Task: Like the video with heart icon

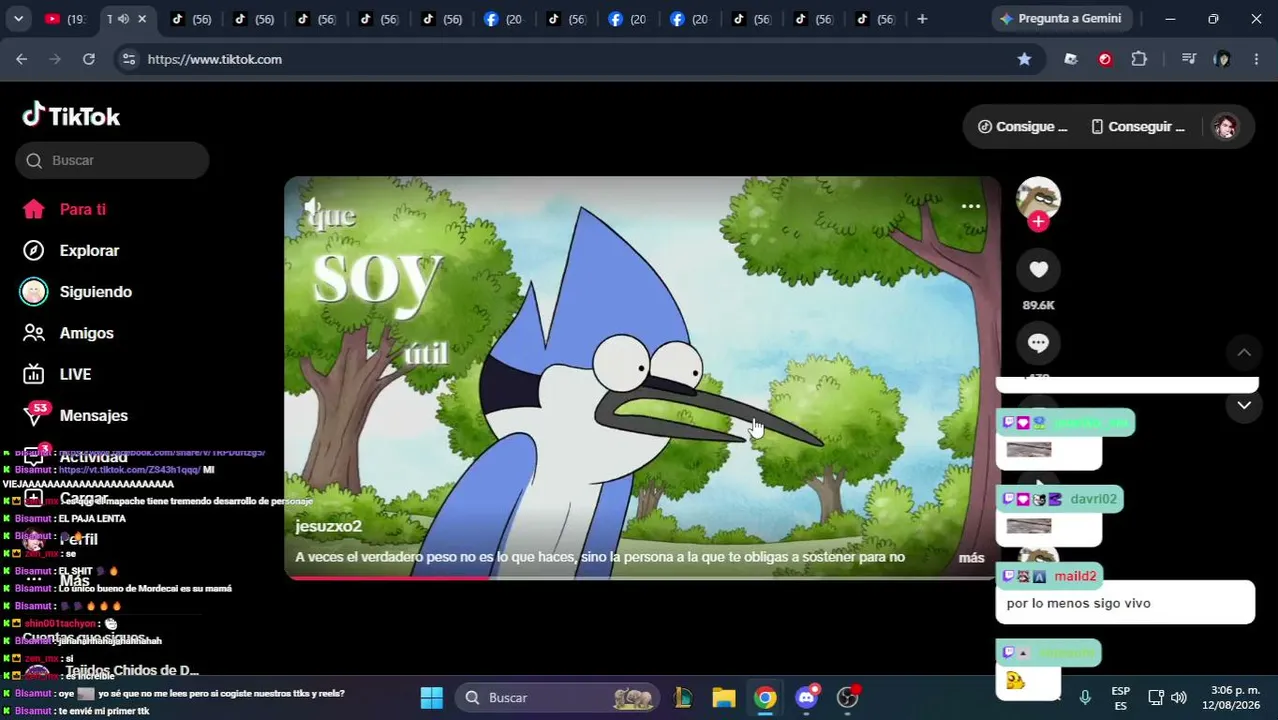Action: point(1038,269)
